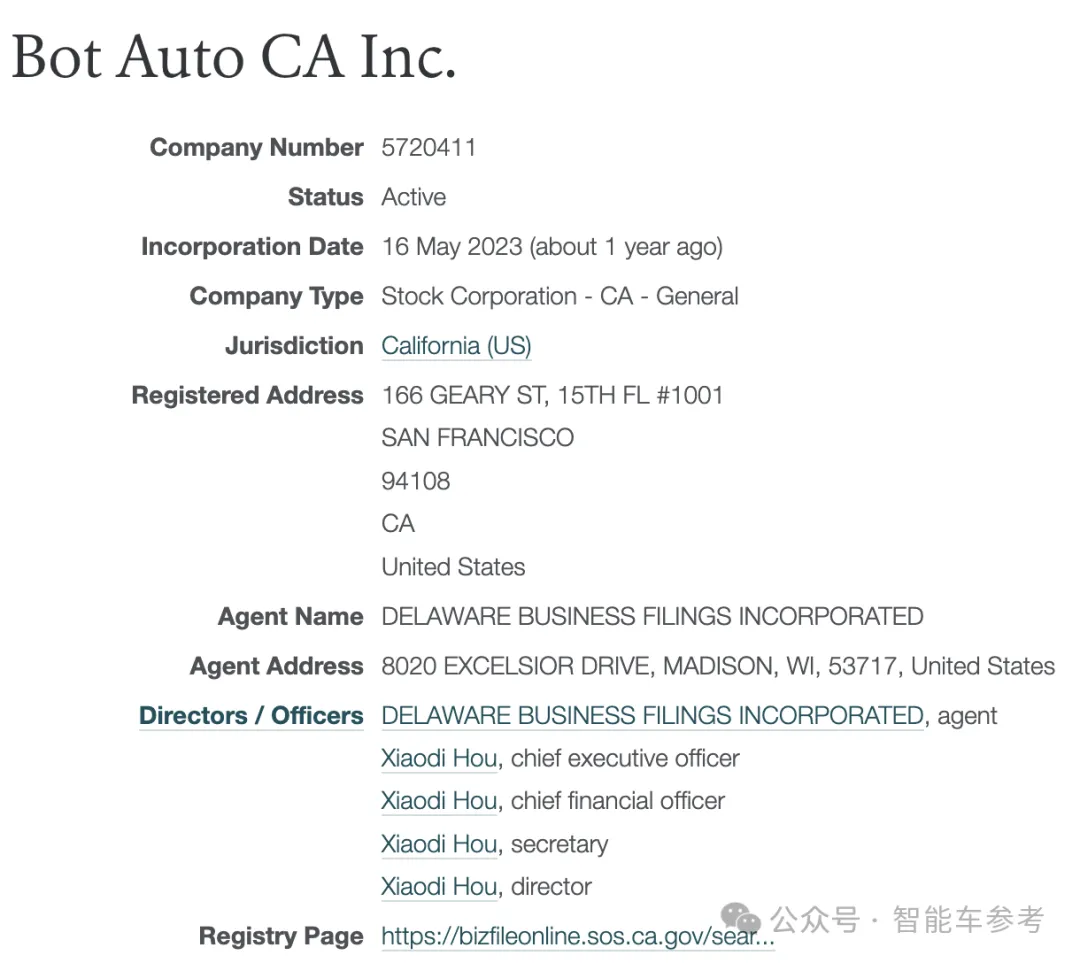Screen dimensions: 1080x963
Task: Click the Registered Address field label
Action: click(x=247, y=396)
